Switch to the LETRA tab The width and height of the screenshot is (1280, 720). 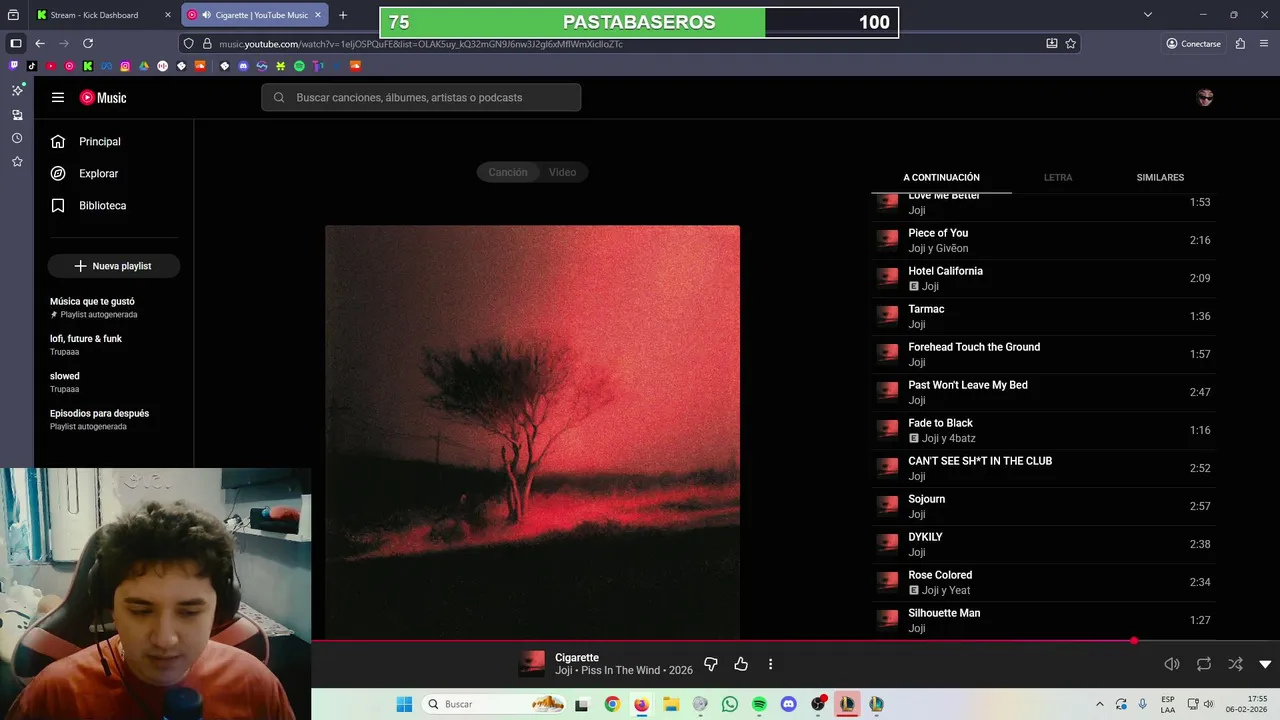coord(1058,177)
